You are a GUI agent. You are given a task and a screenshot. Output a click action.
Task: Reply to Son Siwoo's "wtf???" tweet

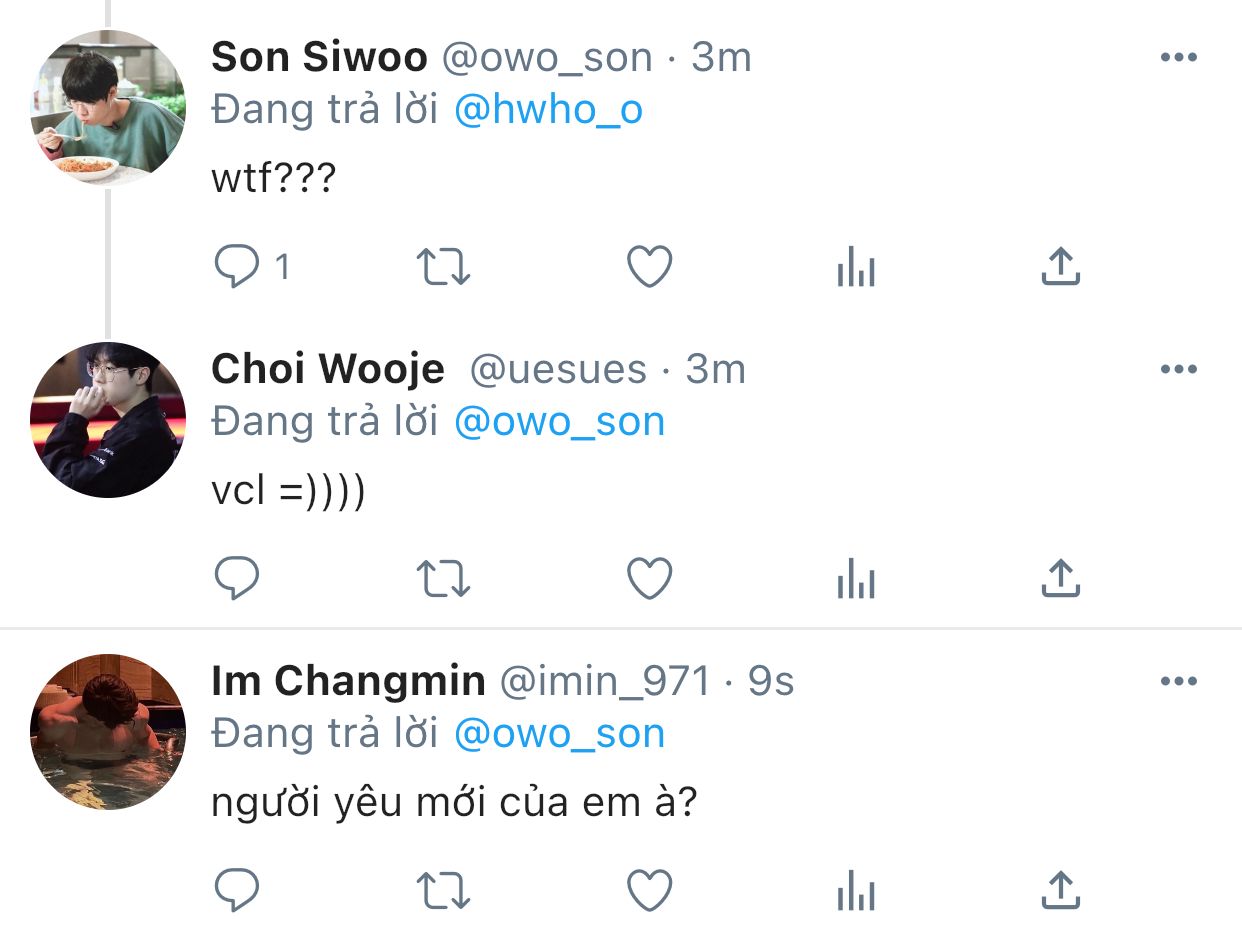(x=237, y=267)
